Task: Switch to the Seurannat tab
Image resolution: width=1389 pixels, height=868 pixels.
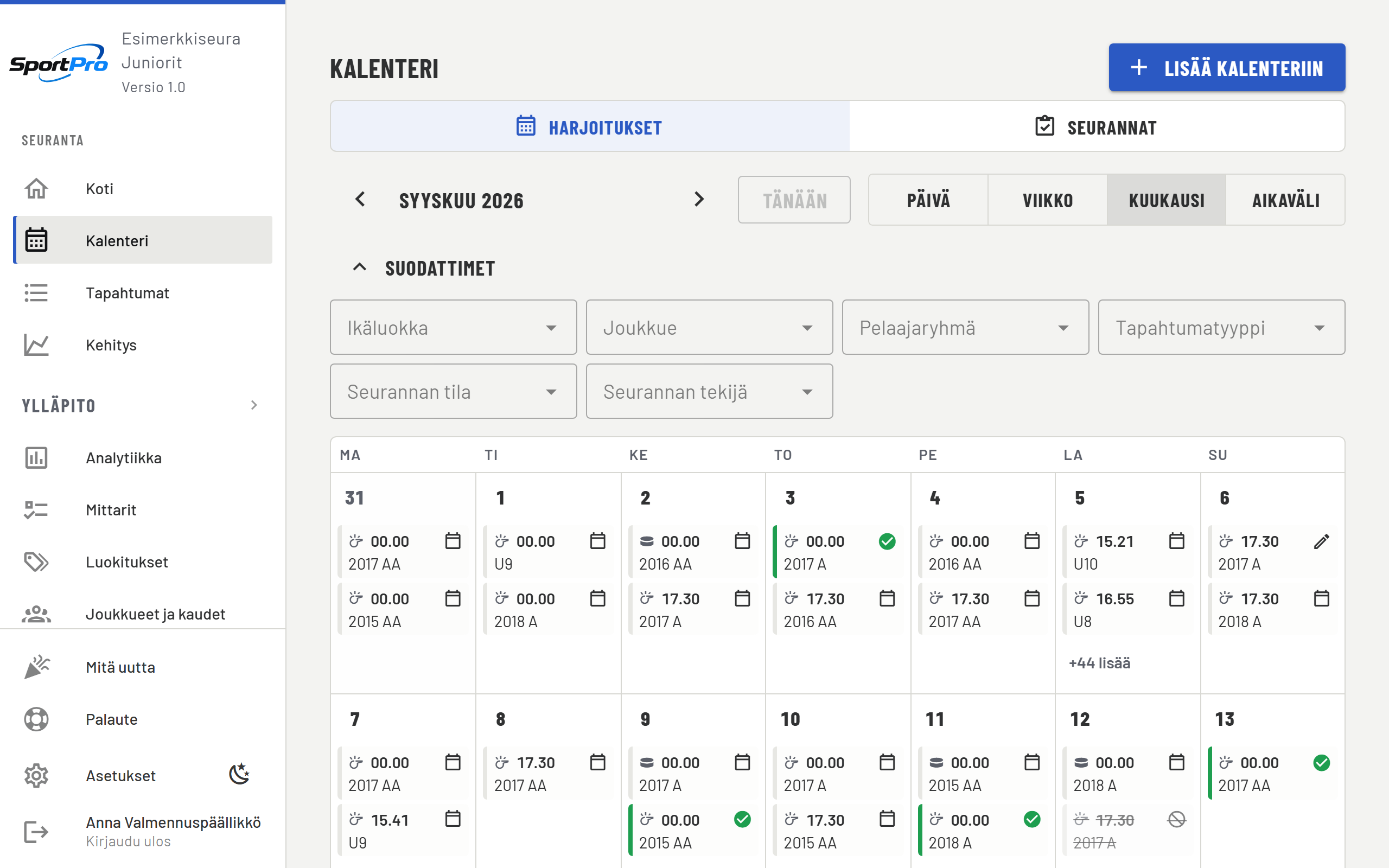Action: [1096, 126]
